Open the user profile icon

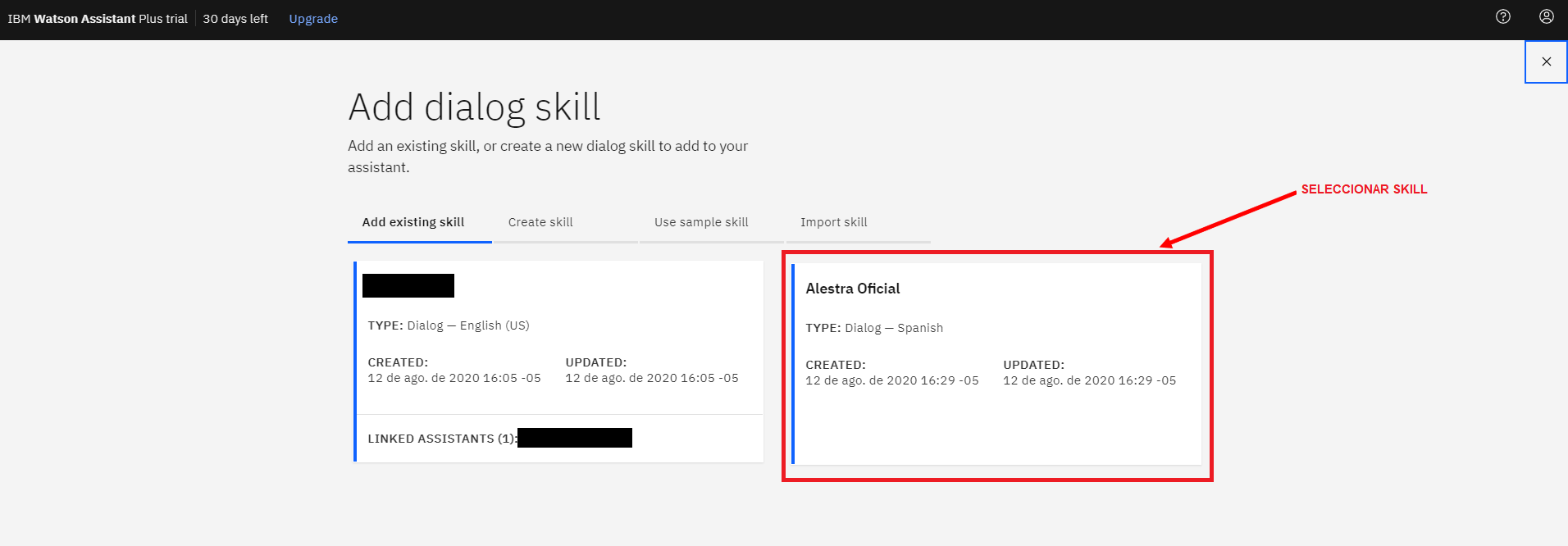[x=1546, y=16]
